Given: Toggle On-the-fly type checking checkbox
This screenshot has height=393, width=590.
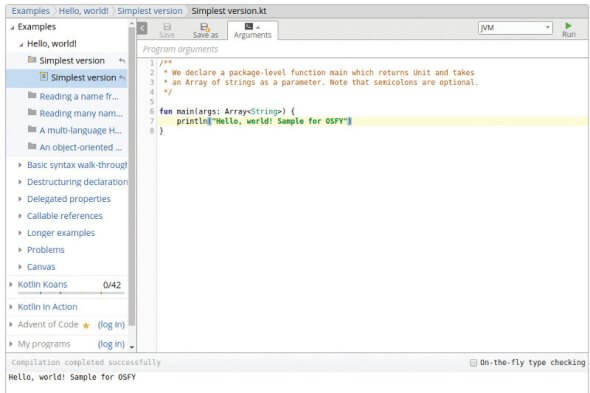Looking at the screenshot, I should tap(473, 363).
